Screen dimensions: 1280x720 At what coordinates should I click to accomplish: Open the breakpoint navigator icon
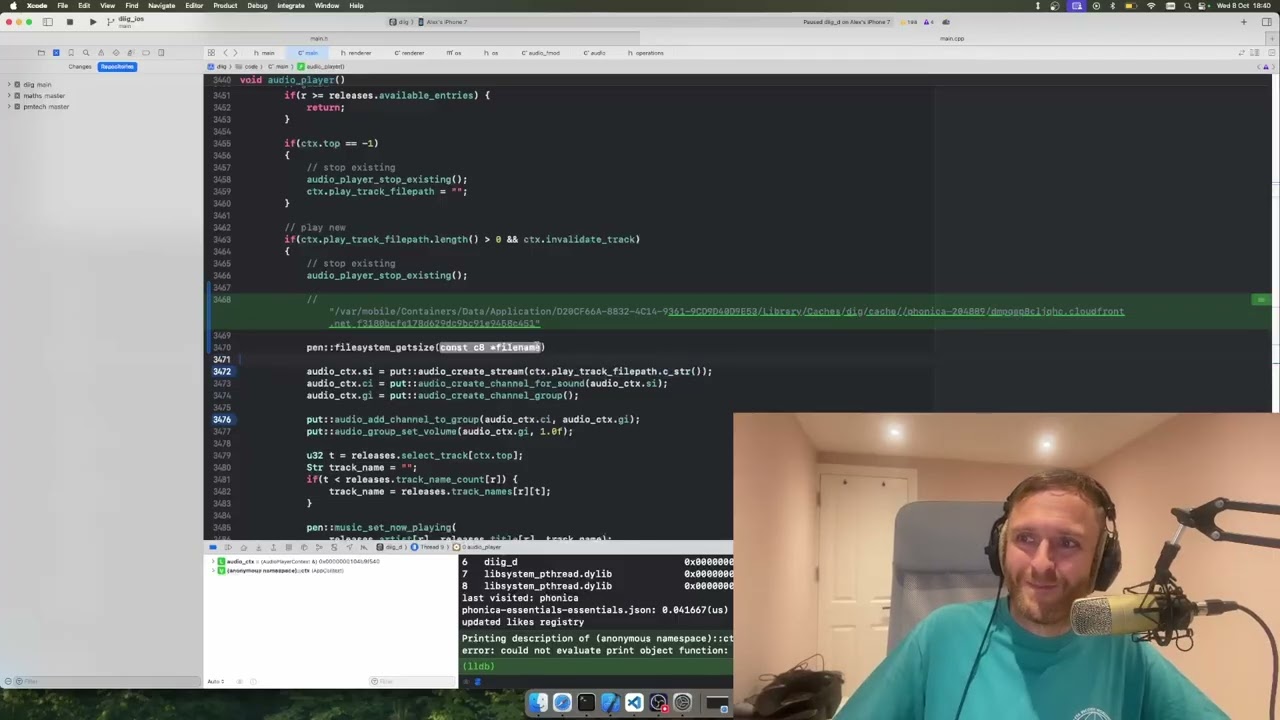pos(146,52)
